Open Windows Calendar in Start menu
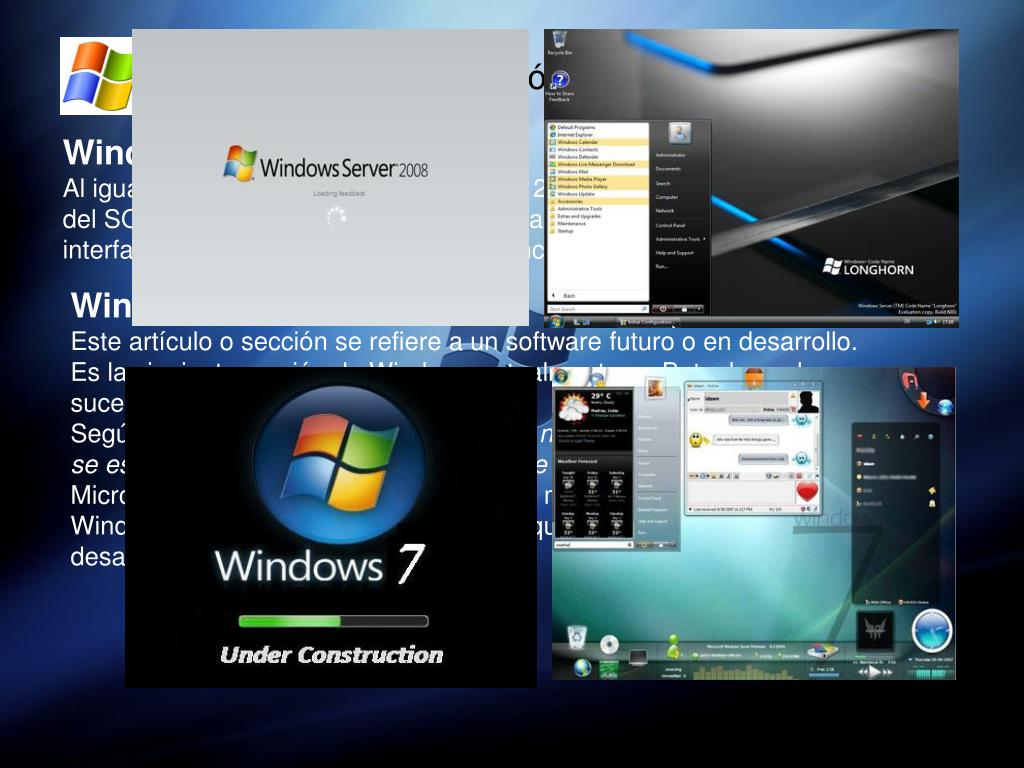 click(599, 142)
